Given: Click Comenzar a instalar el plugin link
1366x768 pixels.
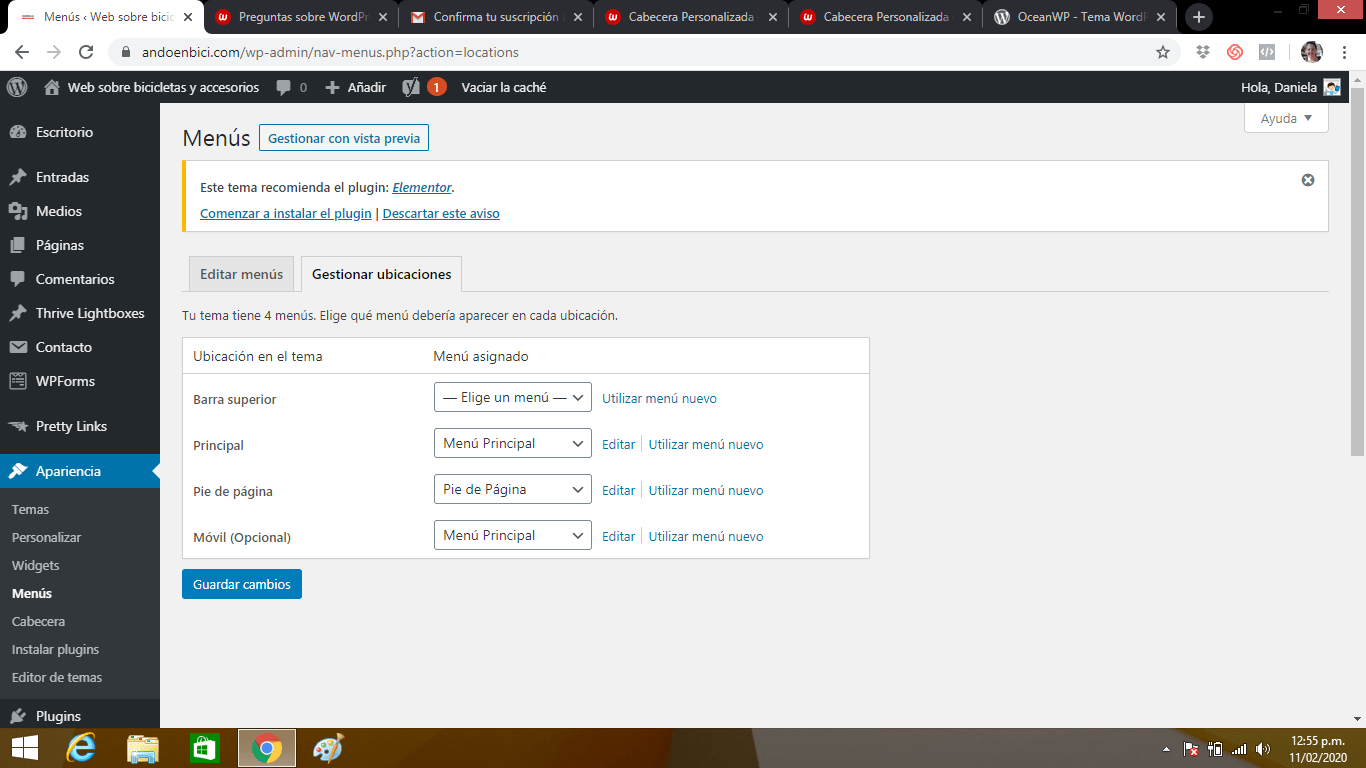Looking at the screenshot, I should pyautogui.click(x=286, y=213).
